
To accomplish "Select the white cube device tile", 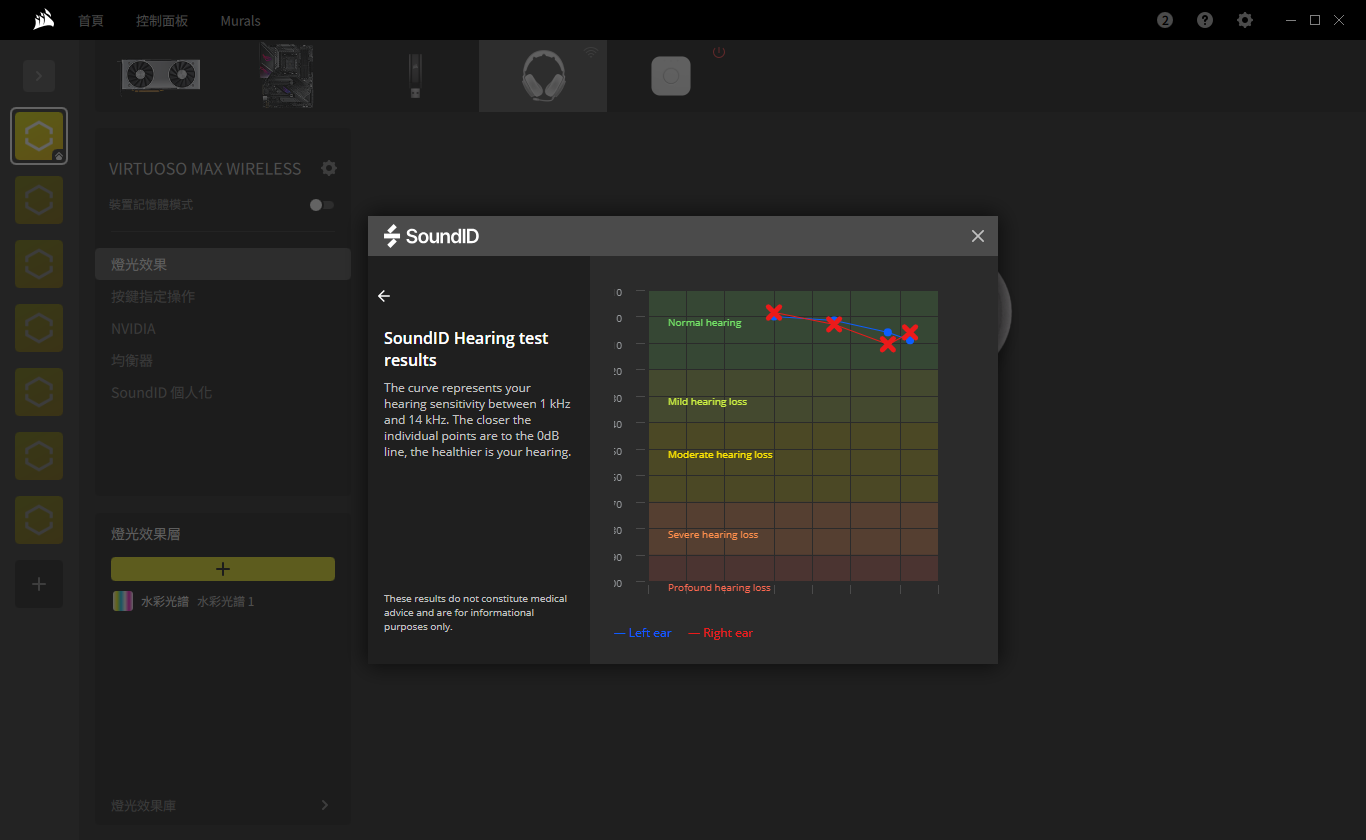I will (671, 76).
